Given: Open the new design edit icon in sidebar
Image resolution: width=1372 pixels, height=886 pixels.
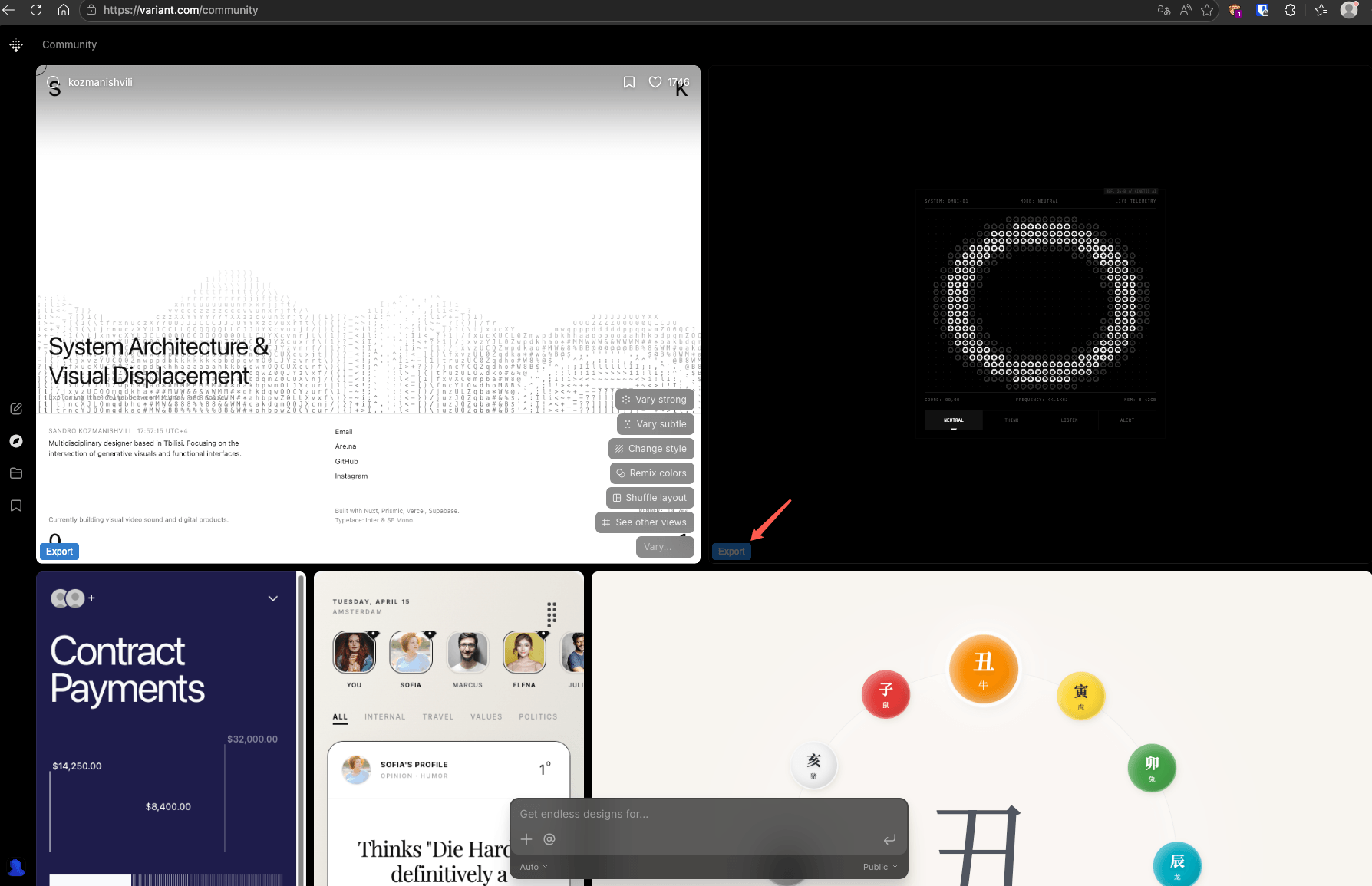Looking at the screenshot, I should pos(16,409).
